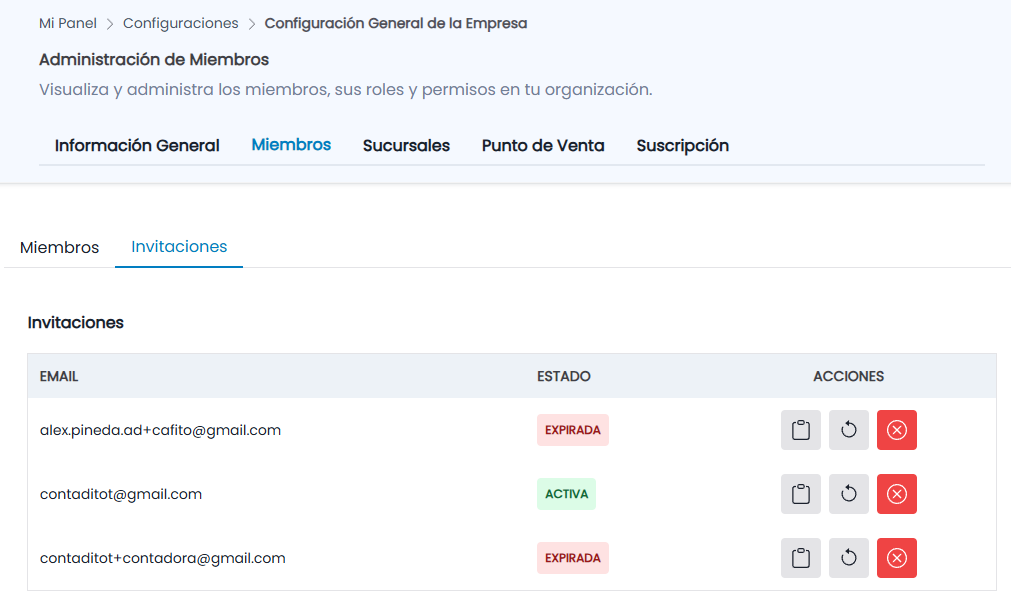Go to the Suscripción tab
The height and width of the screenshot is (612, 1011).
tap(682, 146)
